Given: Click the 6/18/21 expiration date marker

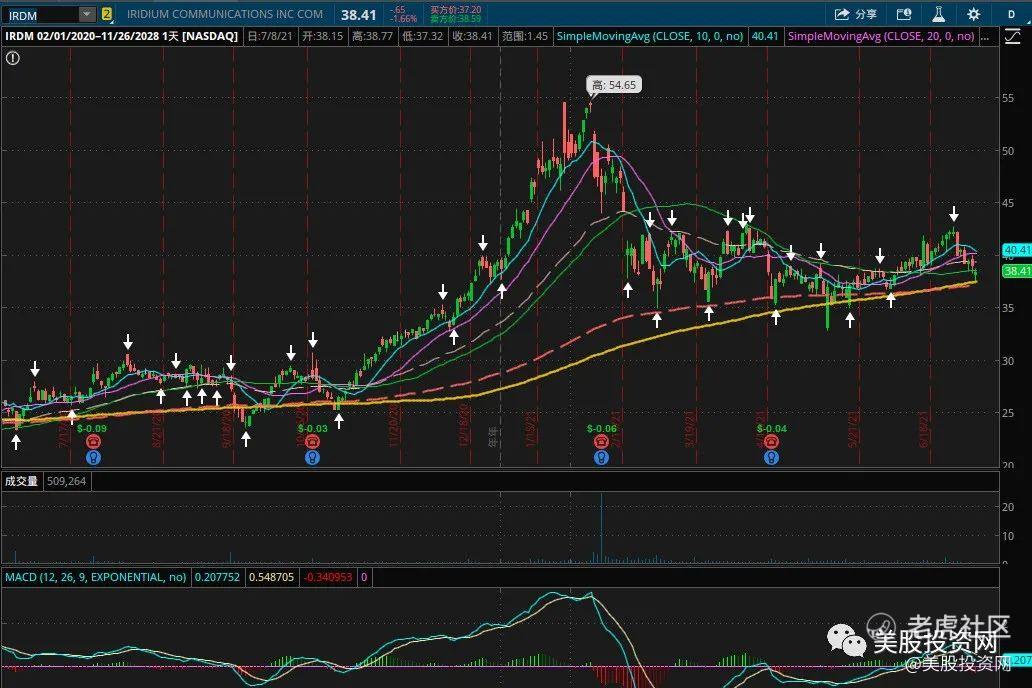Looking at the screenshot, I should (924, 429).
